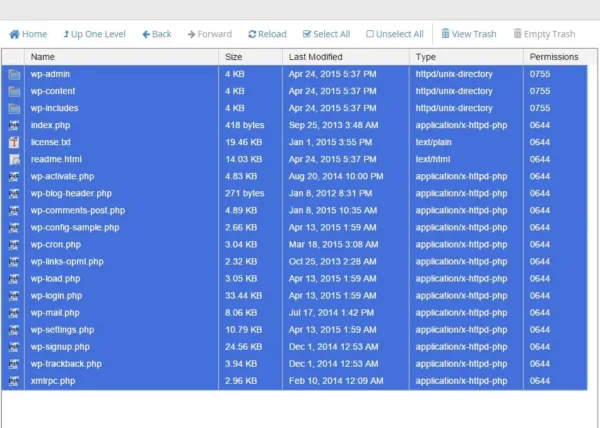Image resolution: width=600 pixels, height=428 pixels.
Task: Open View Trash
Action: [x=469, y=34]
